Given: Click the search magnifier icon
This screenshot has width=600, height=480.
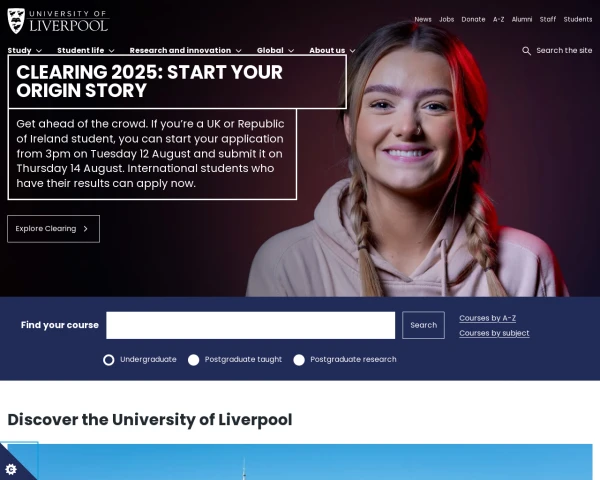Looking at the screenshot, I should pyautogui.click(x=527, y=51).
